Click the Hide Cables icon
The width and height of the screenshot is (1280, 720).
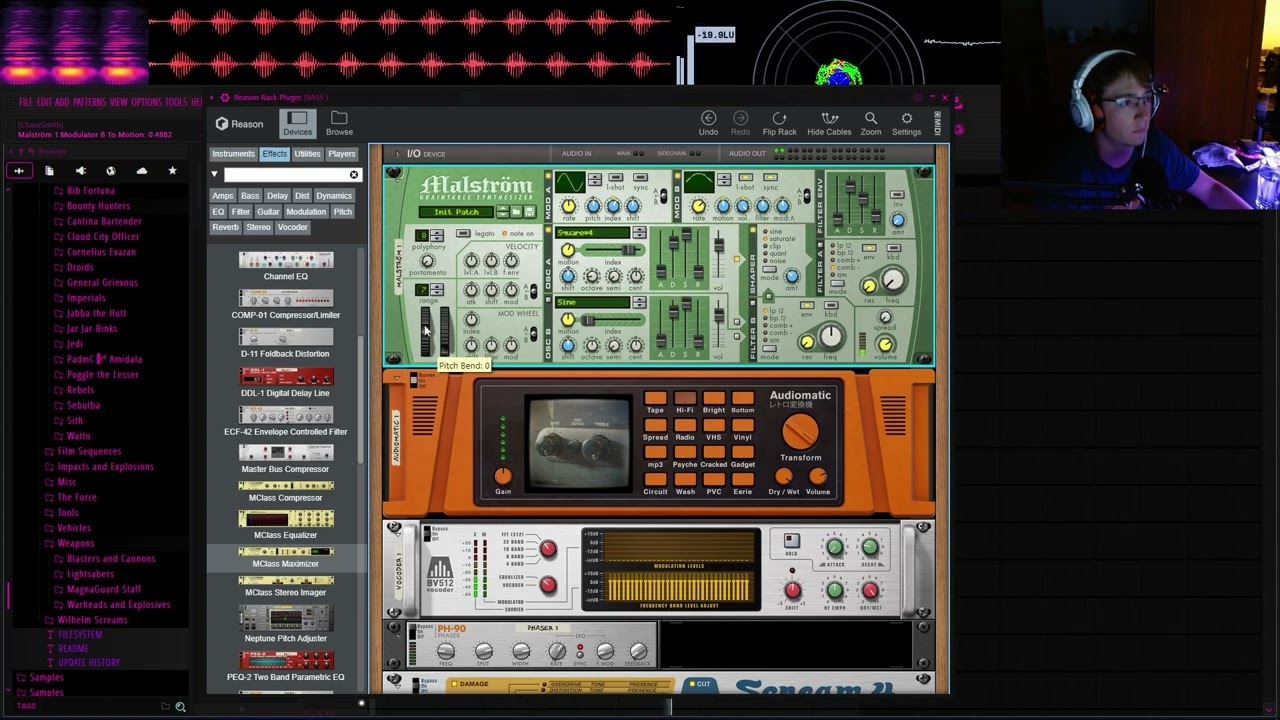tap(829, 118)
